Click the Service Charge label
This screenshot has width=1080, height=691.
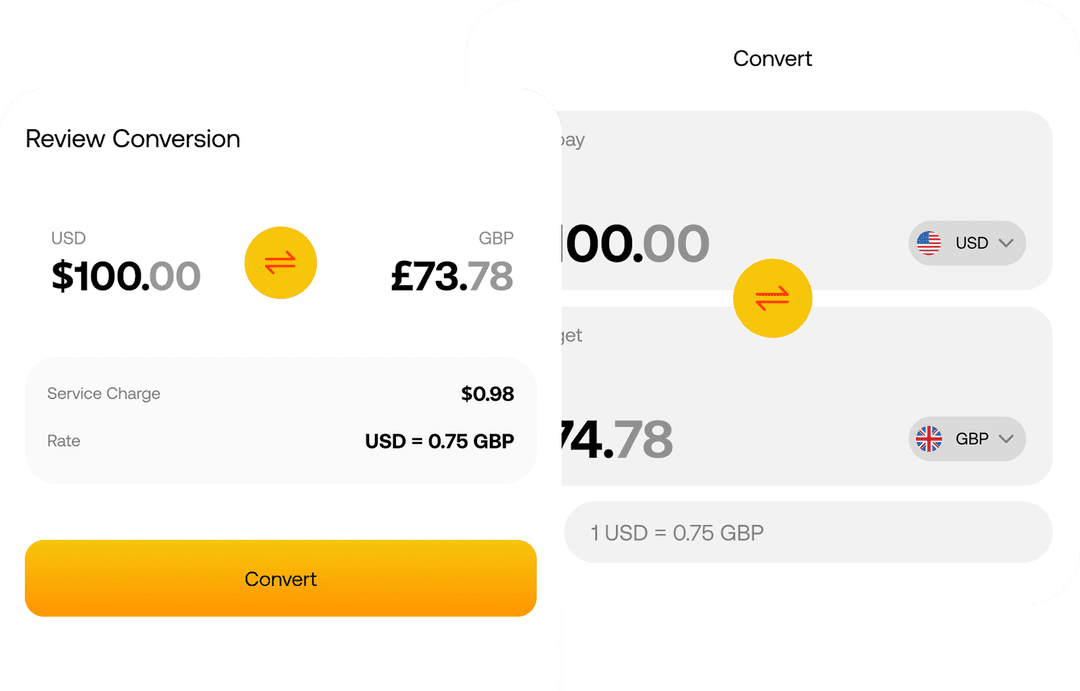104,394
